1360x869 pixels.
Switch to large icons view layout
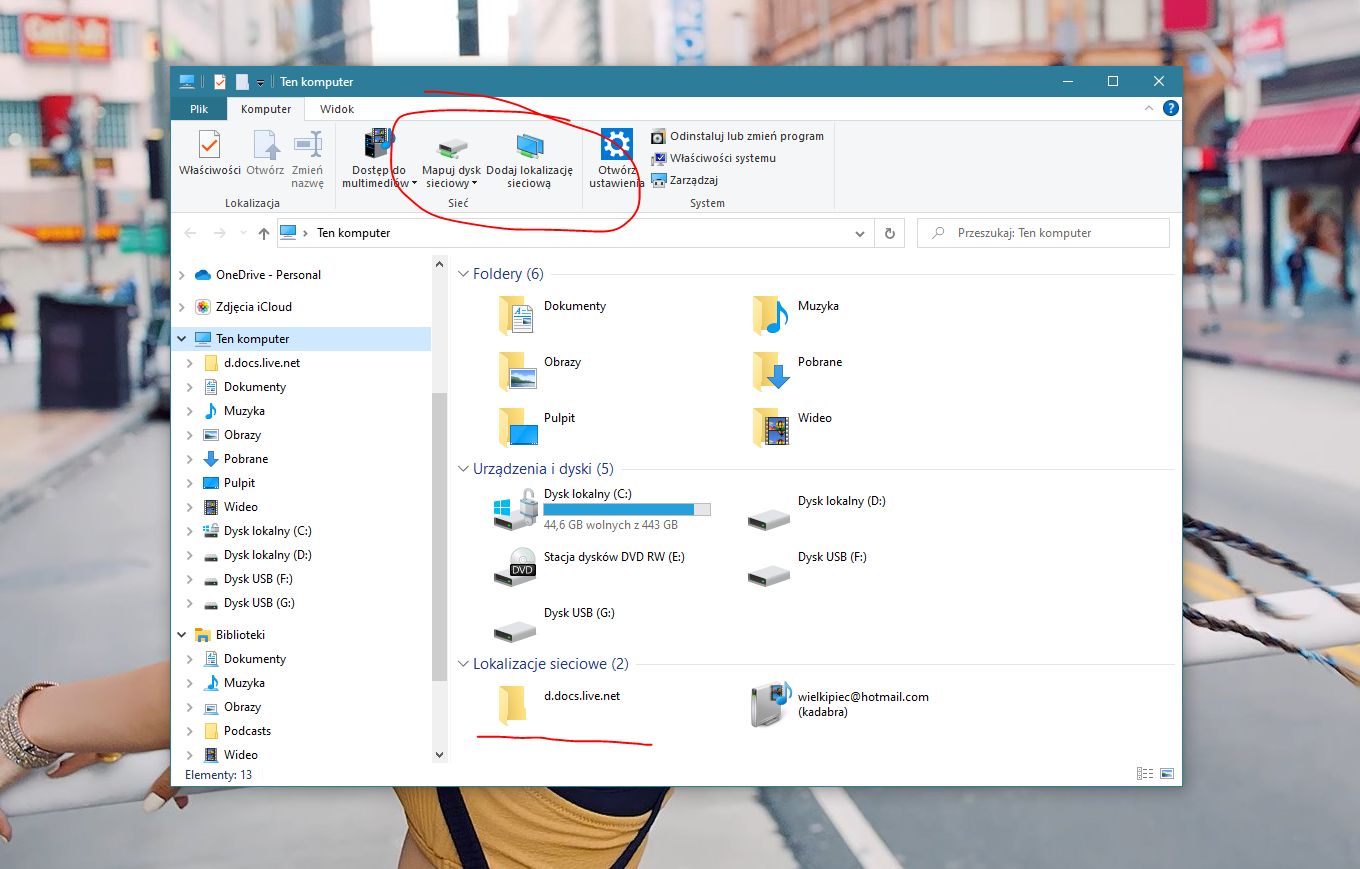1166,774
